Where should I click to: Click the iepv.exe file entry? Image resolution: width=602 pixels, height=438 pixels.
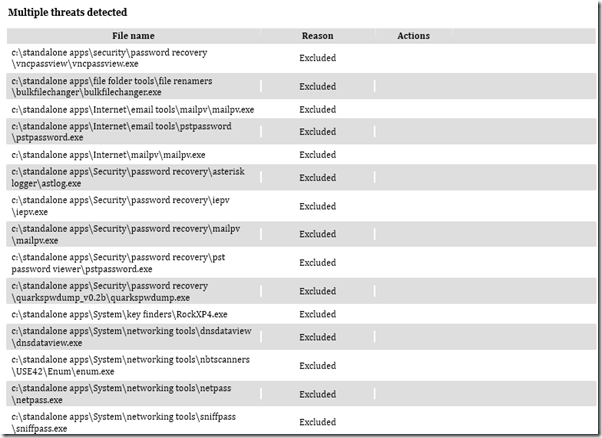(x=110, y=207)
